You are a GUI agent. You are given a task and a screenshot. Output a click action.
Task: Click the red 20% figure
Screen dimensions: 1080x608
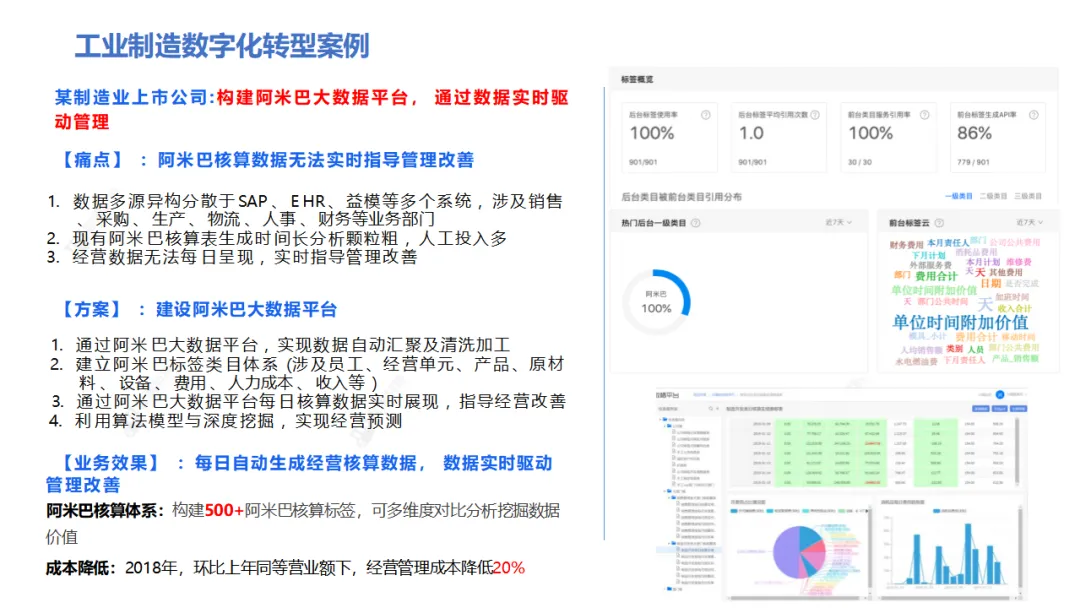coord(508,567)
